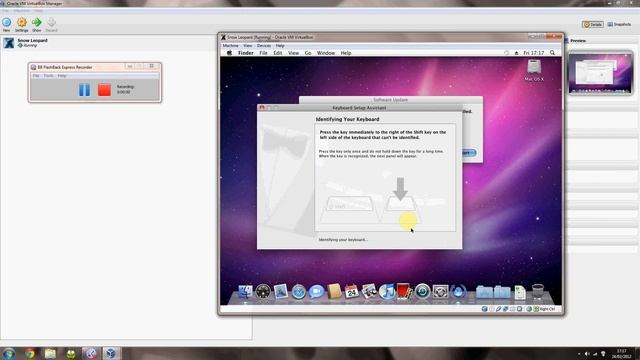This screenshot has width=640, height=360.
Task: Click the New VM icon in VirtualBox Manager
Action: coord(7,22)
